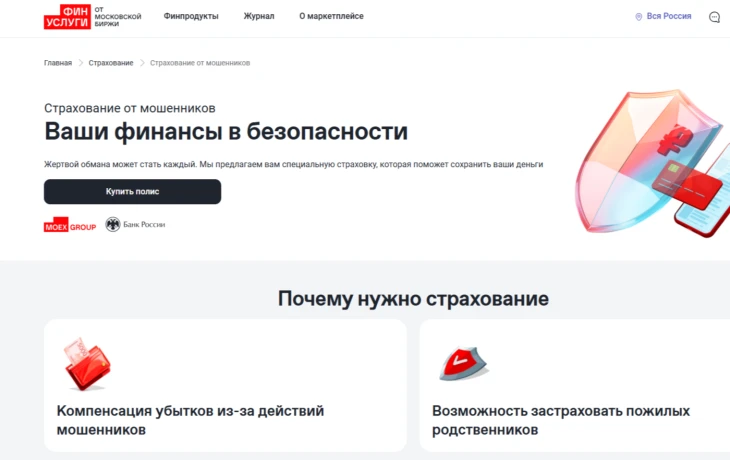The height and width of the screenshot is (460, 730).
Task: Click 'от Московской биржи' logo text
Action: pos(117,16)
